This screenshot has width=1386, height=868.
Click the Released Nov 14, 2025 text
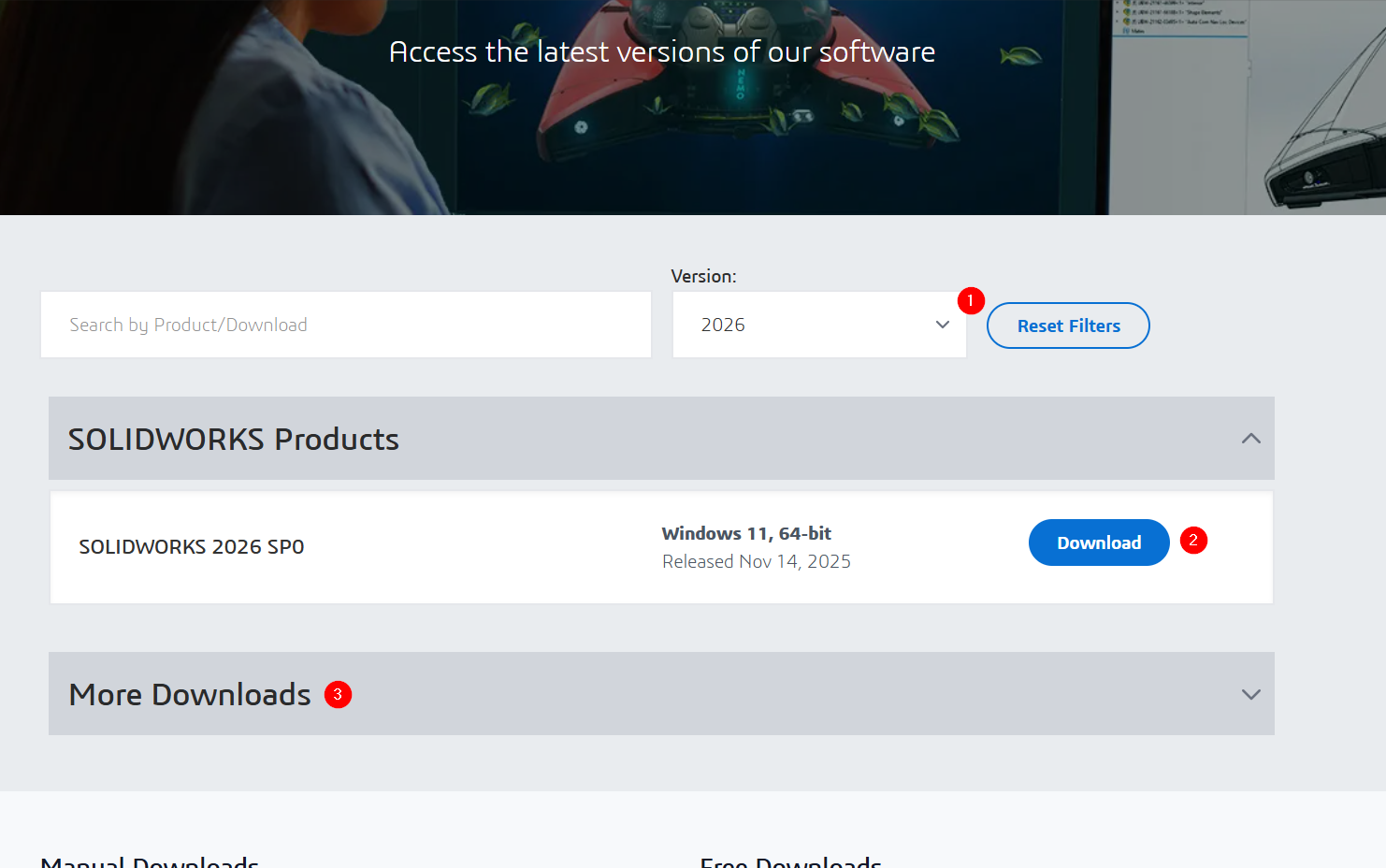coord(756,561)
